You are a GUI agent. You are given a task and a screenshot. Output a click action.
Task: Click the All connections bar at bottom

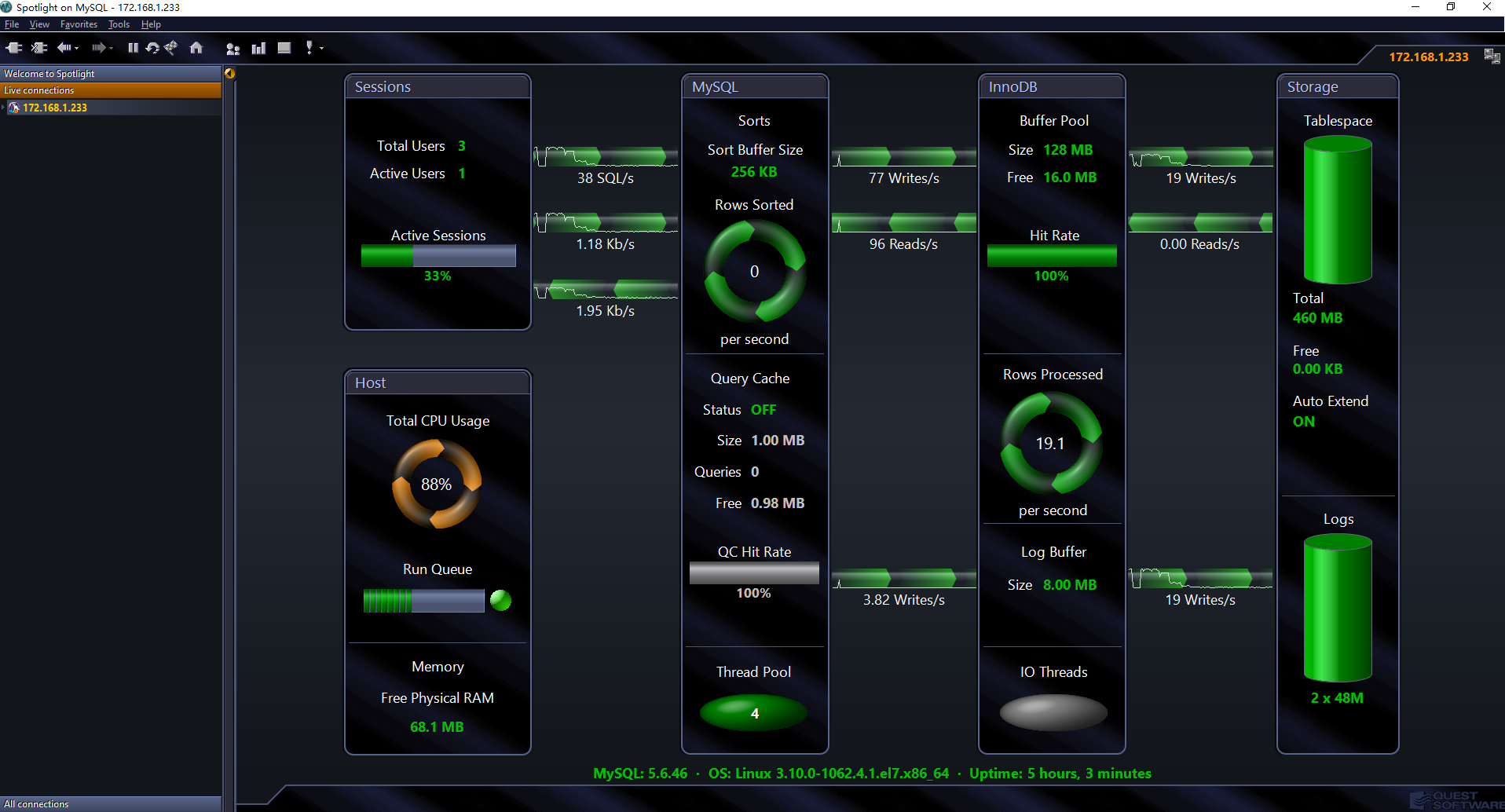[111, 803]
